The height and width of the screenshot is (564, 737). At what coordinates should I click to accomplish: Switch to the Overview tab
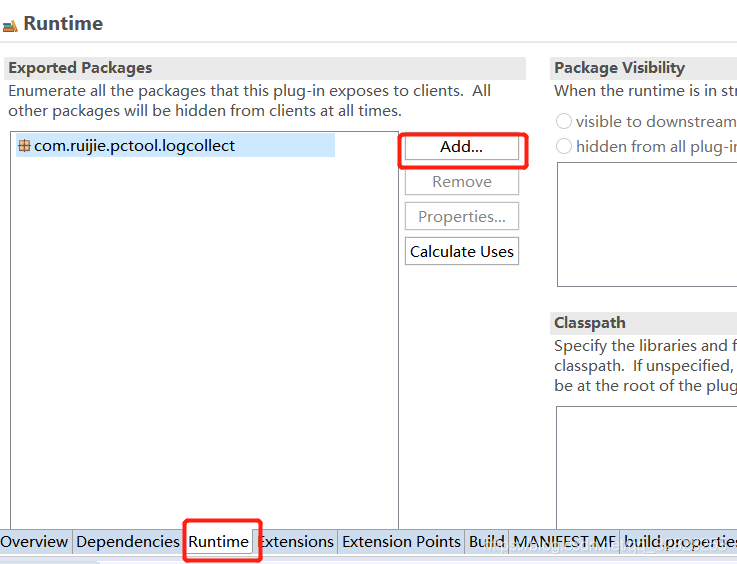pyautogui.click(x=34, y=542)
